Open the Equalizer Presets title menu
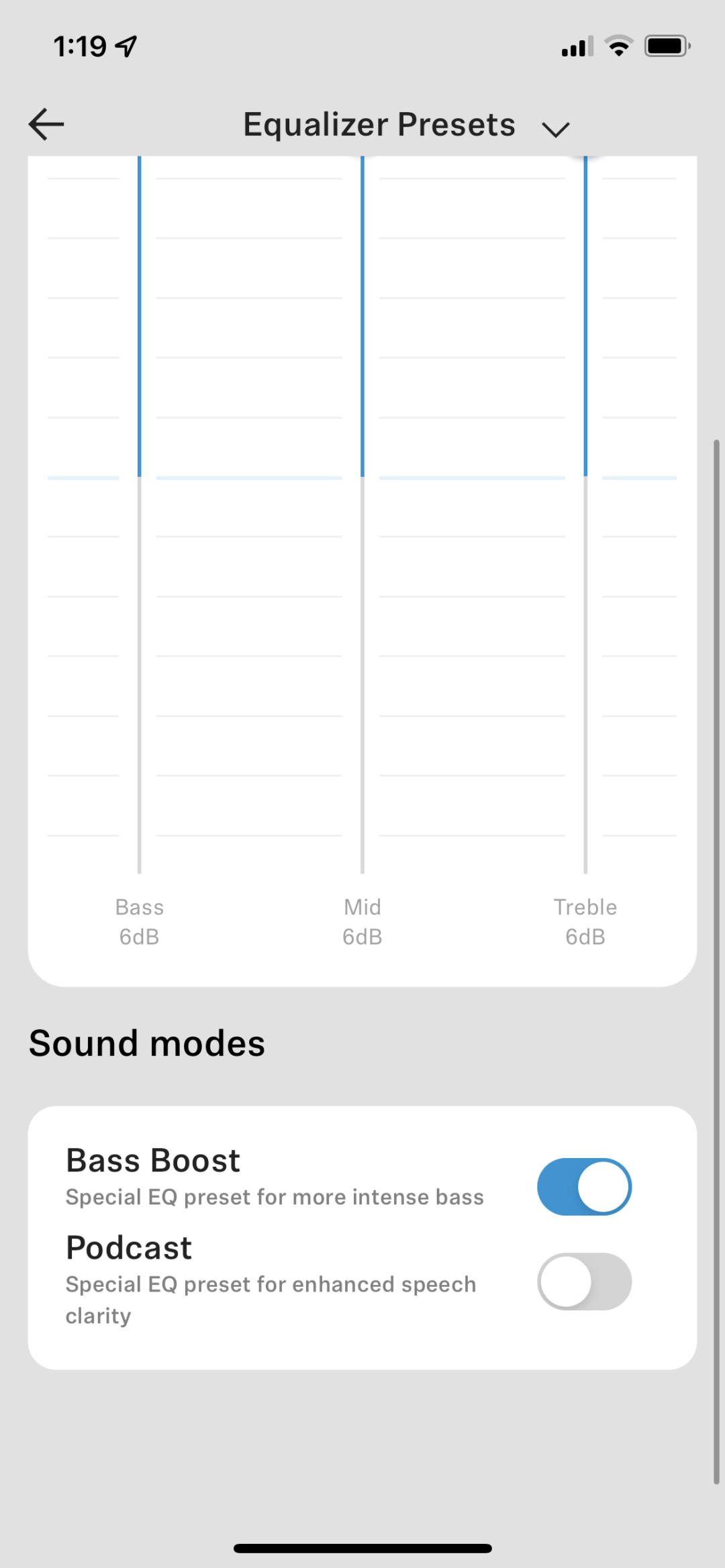 click(x=379, y=125)
